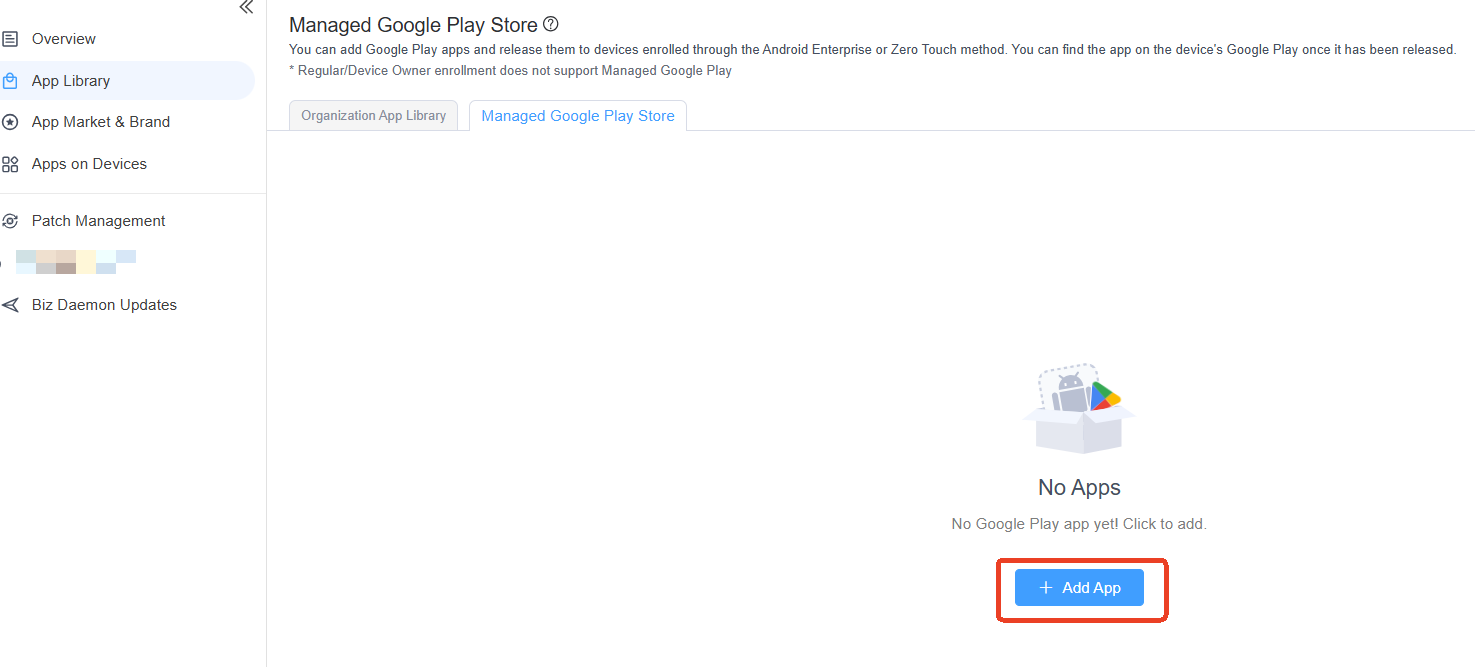This screenshot has width=1475, height=667.
Task: Select App Library in the sidebar
Action: pyautogui.click(x=127, y=81)
